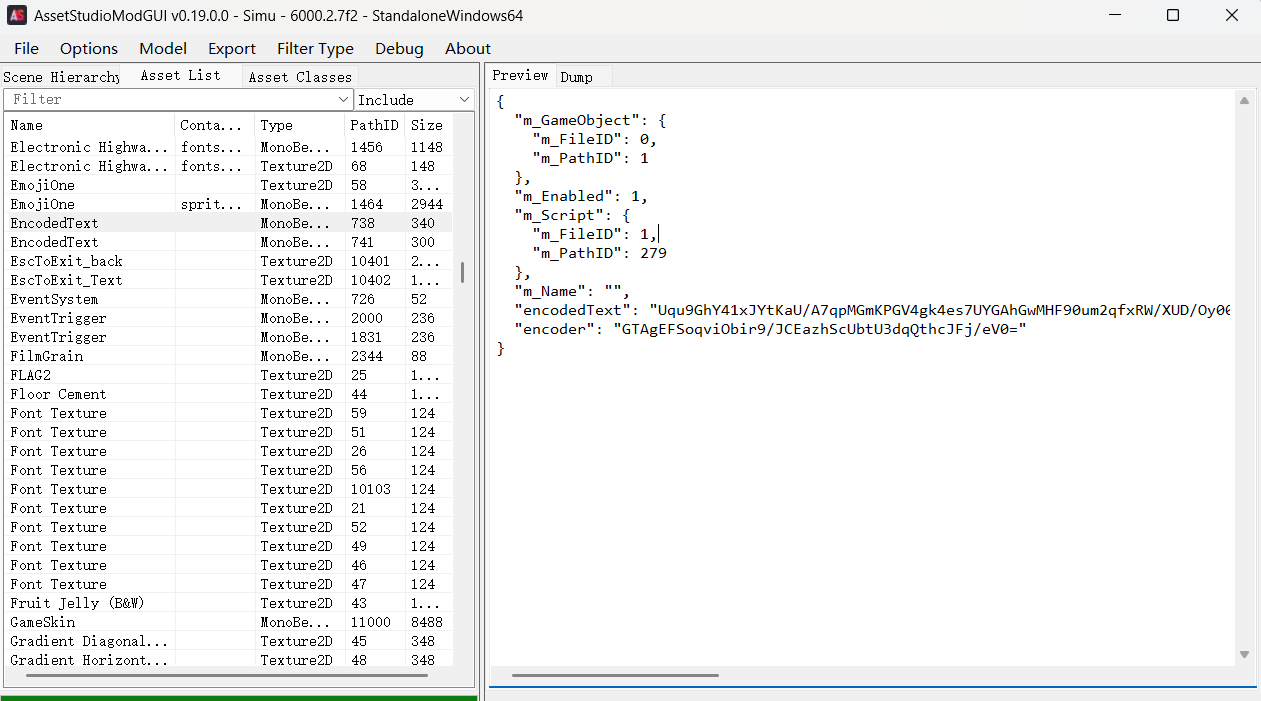
Task: Select the EscToExit_Text asset row
Action: click(x=229, y=280)
